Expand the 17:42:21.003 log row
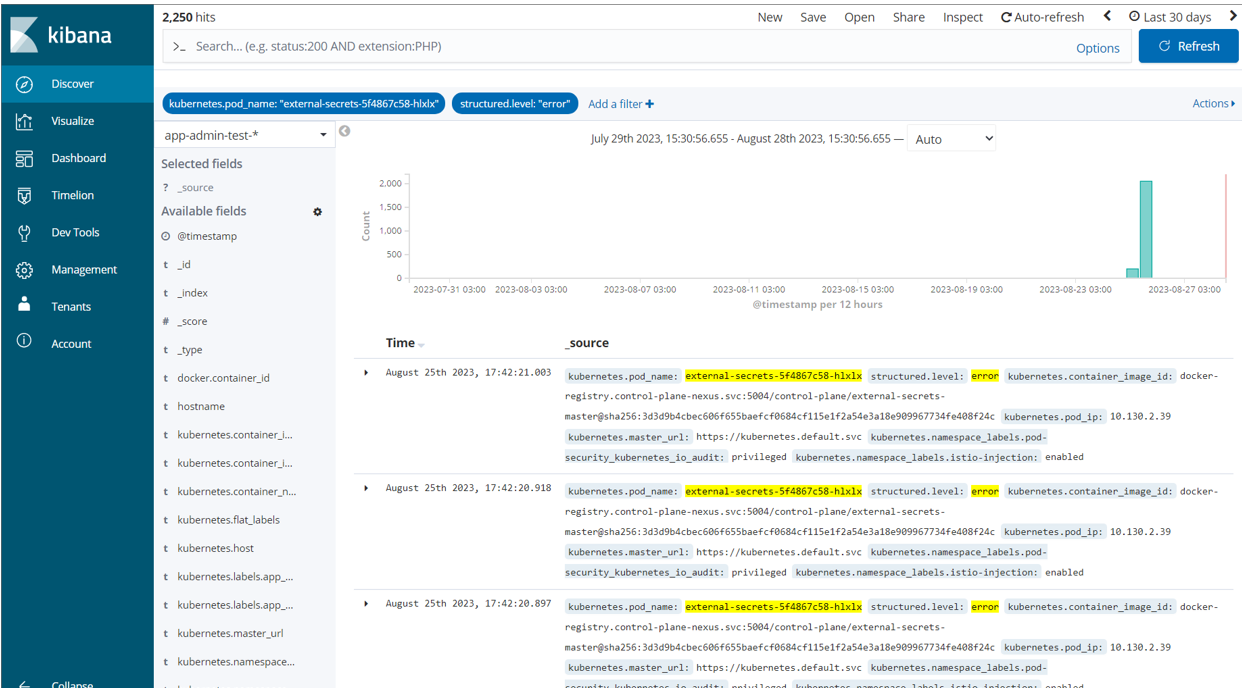The height and width of the screenshot is (689, 1243). (x=366, y=373)
